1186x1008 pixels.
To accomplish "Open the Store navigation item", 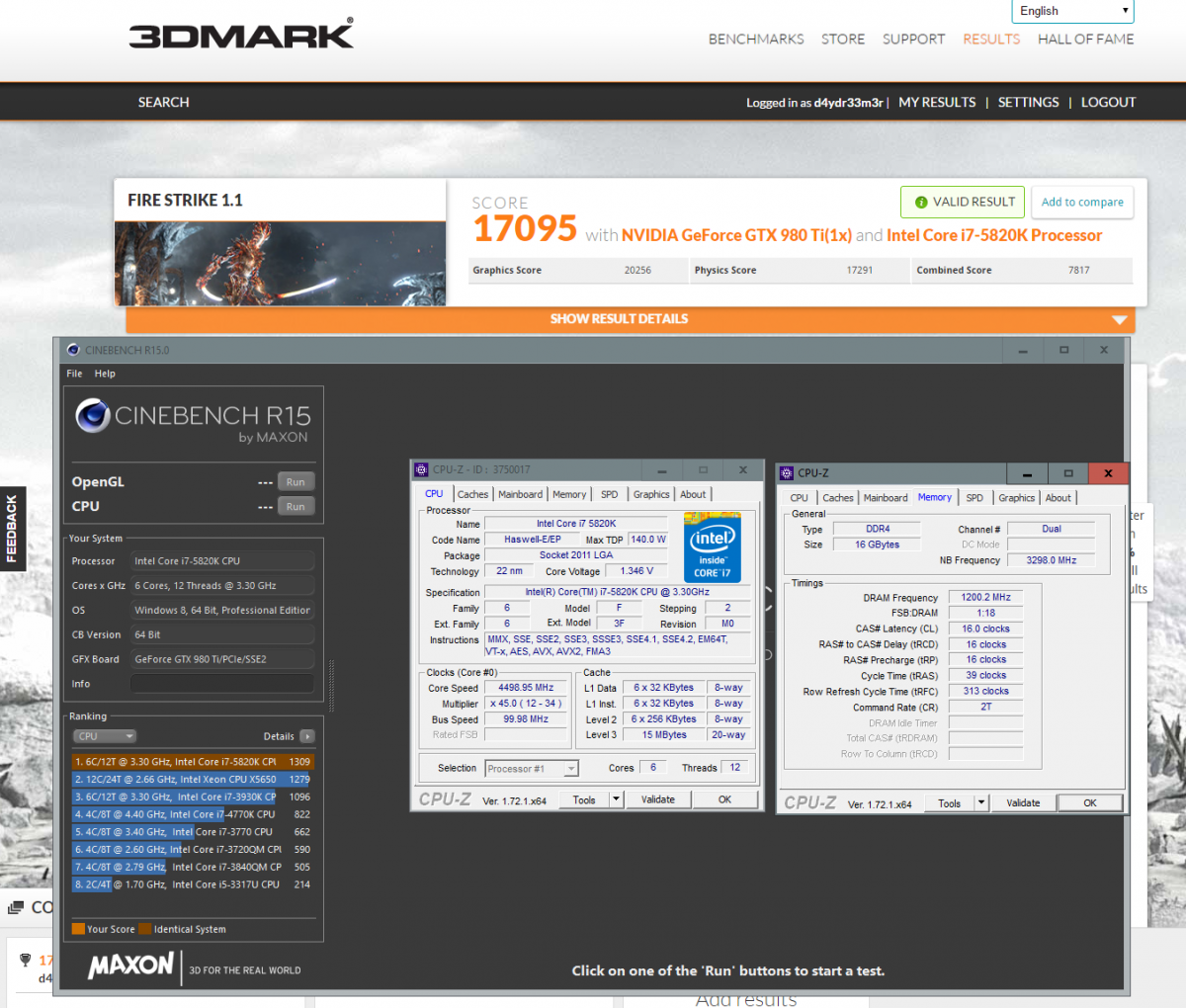I will coord(843,40).
